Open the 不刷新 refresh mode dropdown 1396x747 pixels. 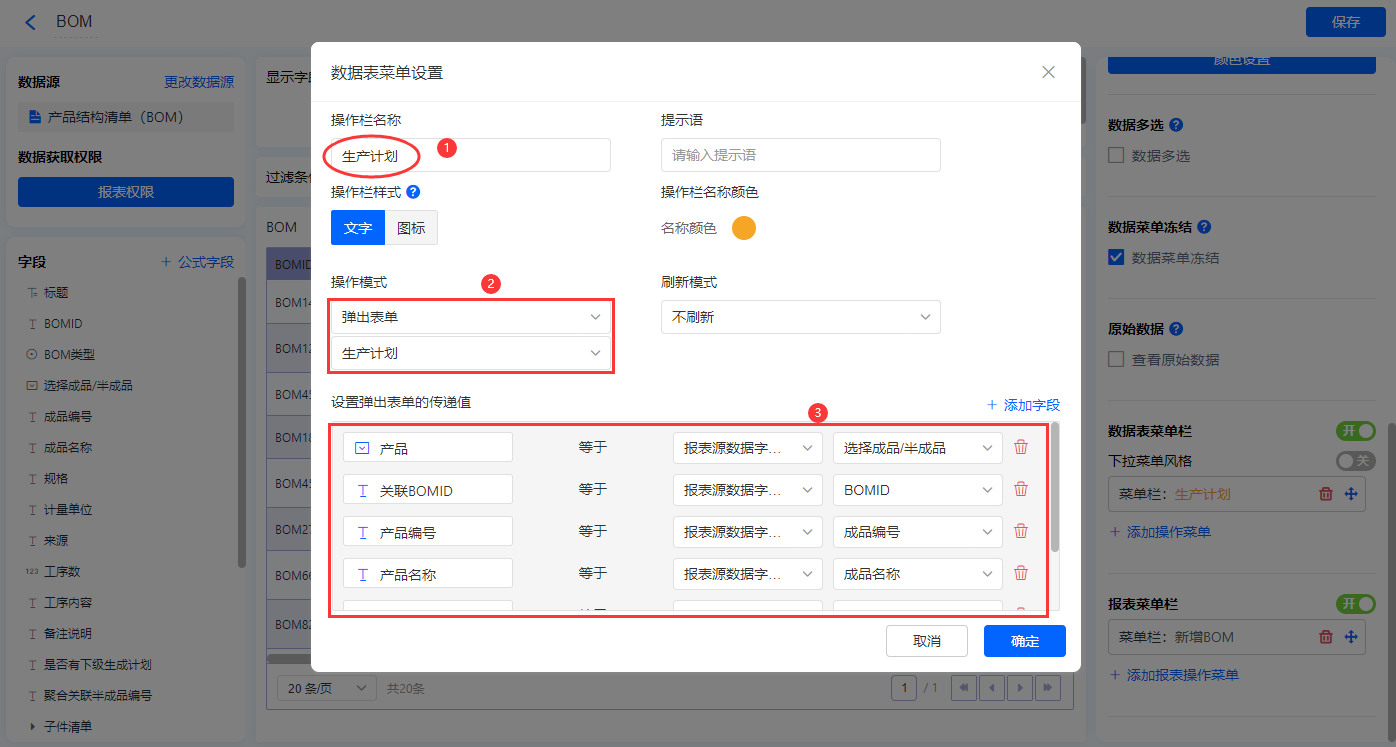coord(800,317)
